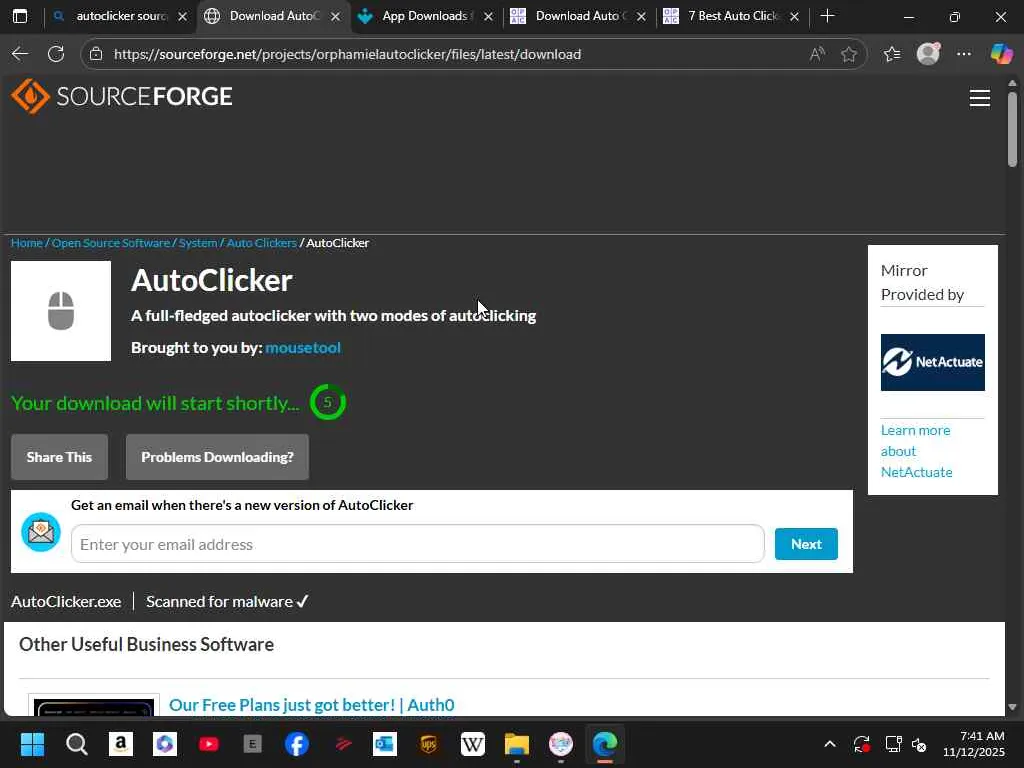The height and width of the screenshot is (768, 1024).
Task: Show hidden system tray icons chevron
Action: (x=829, y=744)
